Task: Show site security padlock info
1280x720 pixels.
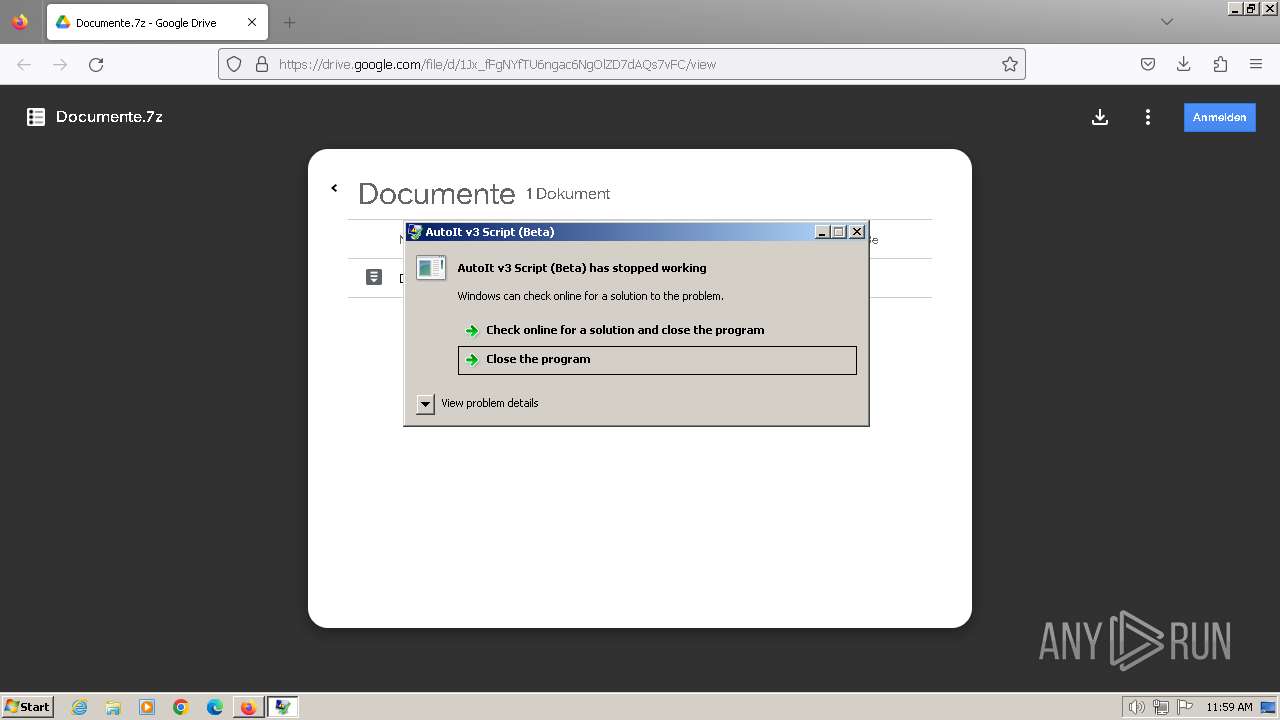Action: [262, 64]
